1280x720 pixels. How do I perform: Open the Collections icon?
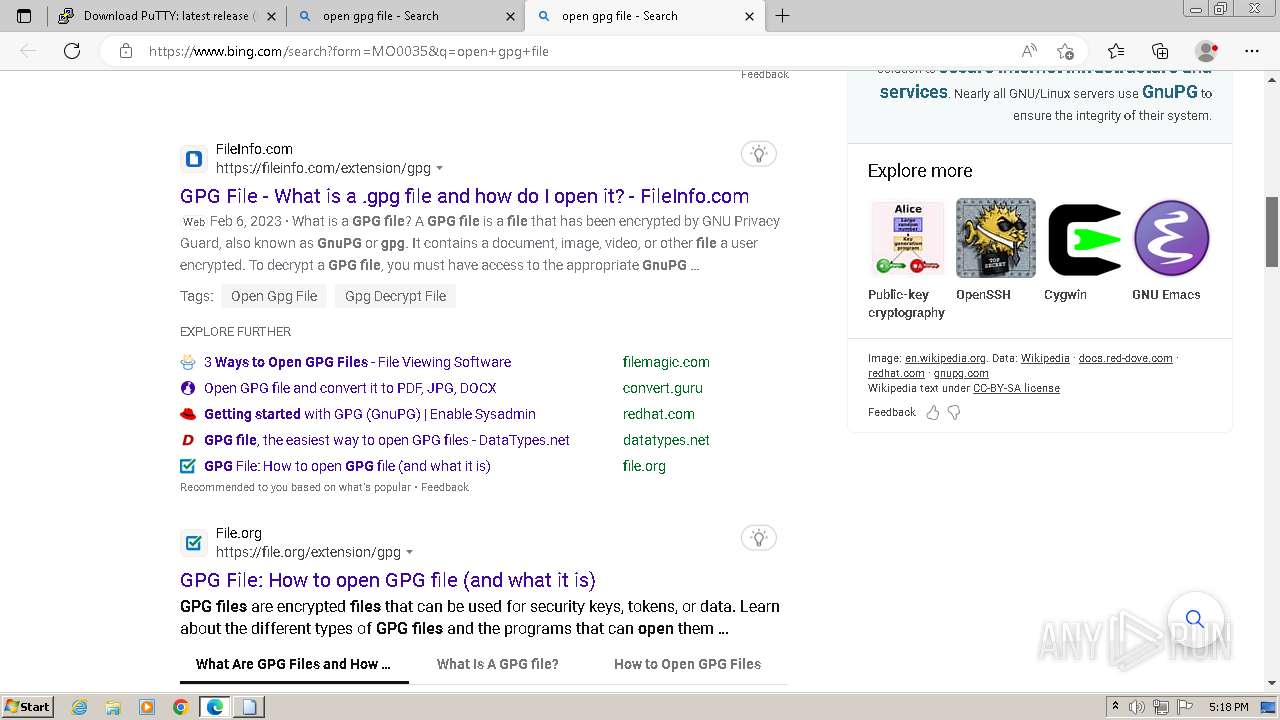coord(1160,51)
